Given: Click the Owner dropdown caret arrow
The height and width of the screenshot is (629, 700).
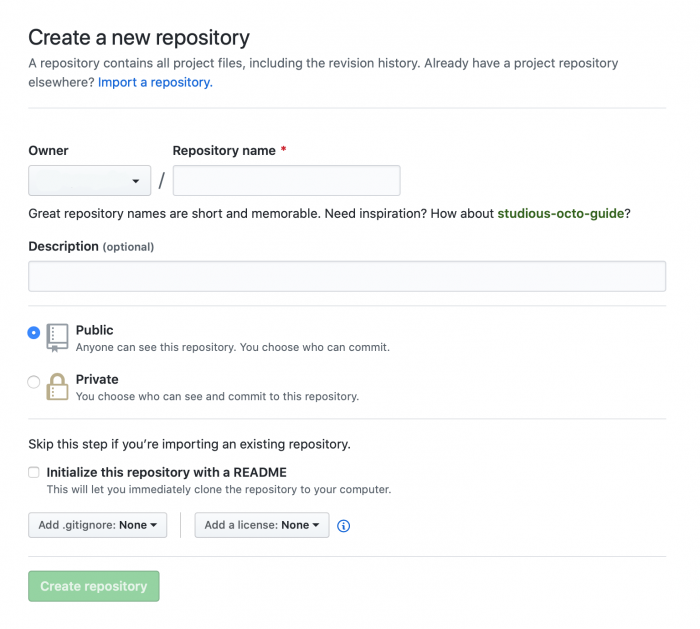Looking at the screenshot, I should click(136, 181).
